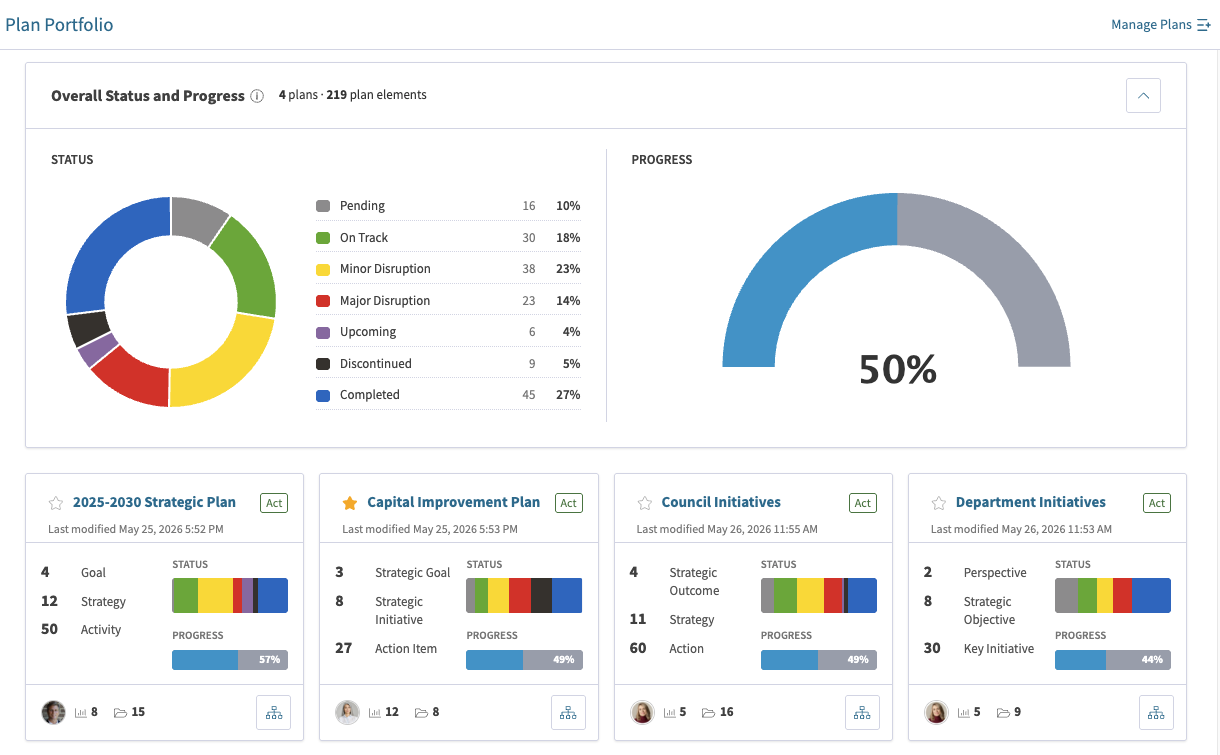1220x755 pixels.
Task: Click '30 Key Initiative' row on Department Initiatives
Action: click(979, 648)
